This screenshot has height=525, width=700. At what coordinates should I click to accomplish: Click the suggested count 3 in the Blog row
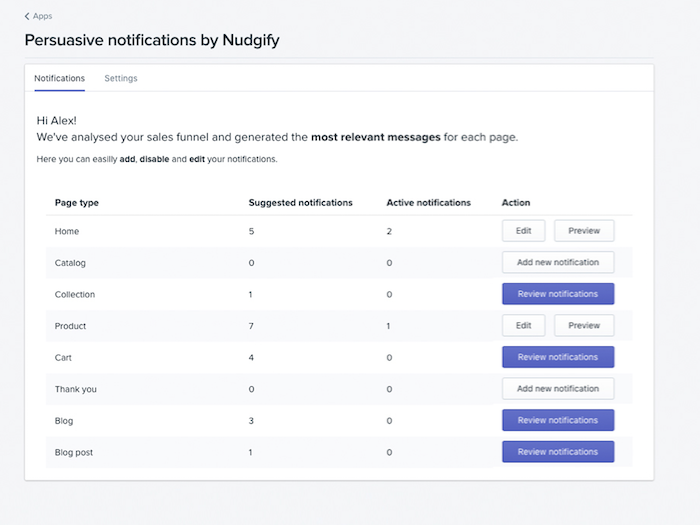pos(251,421)
